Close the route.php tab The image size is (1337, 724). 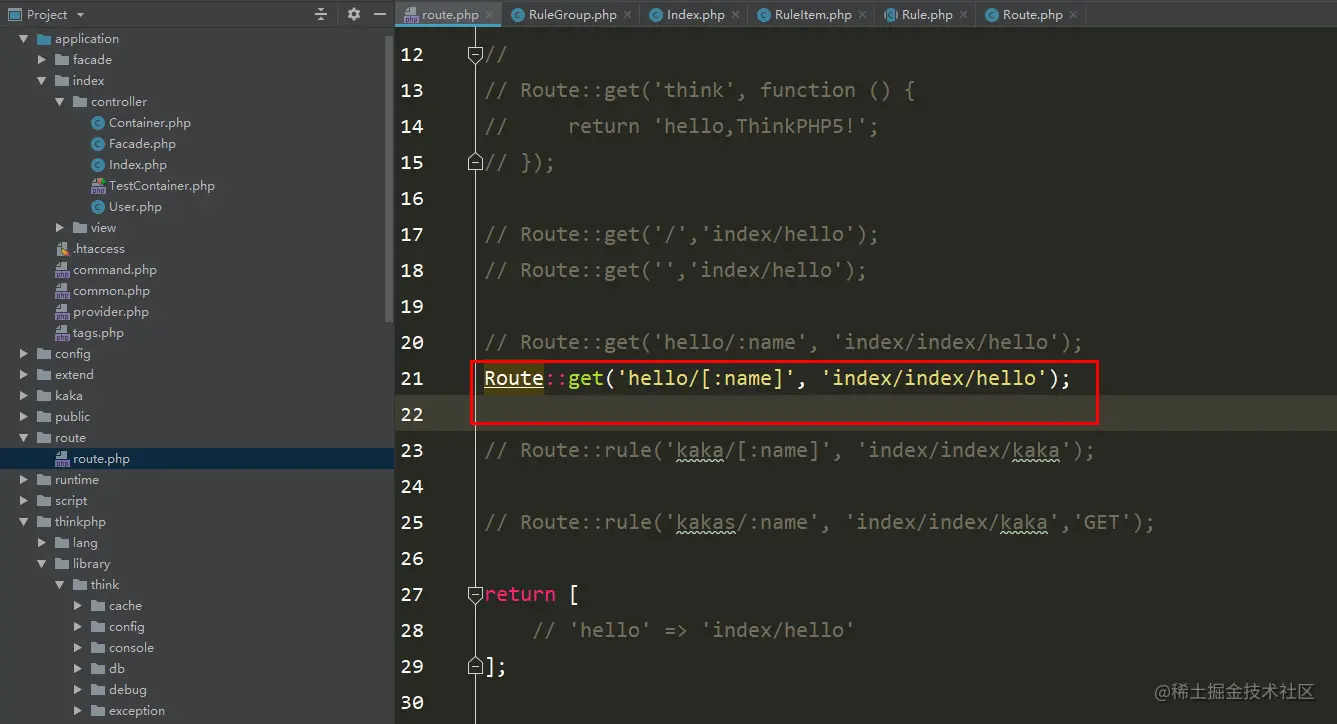pos(489,15)
